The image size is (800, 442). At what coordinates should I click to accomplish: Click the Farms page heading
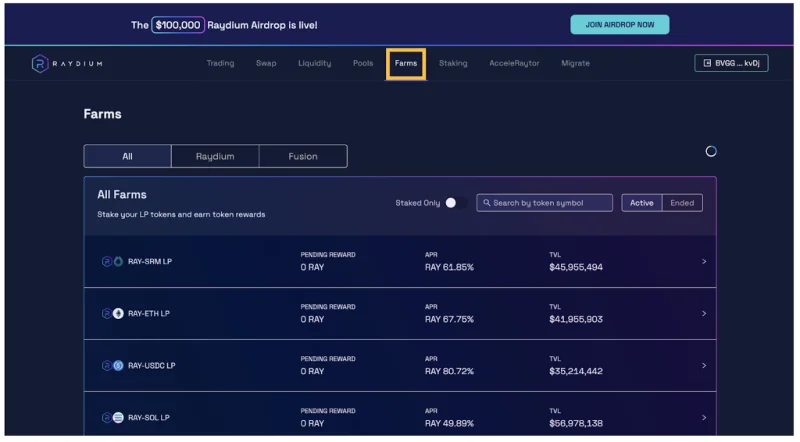click(x=103, y=114)
